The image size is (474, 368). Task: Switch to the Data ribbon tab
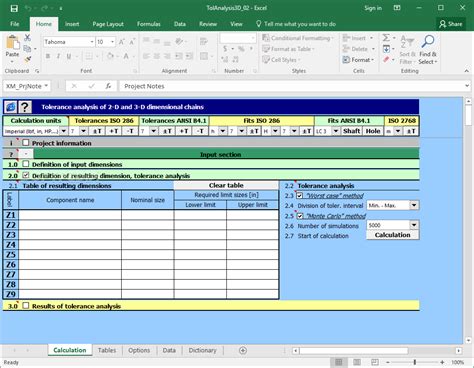click(x=180, y=24)
